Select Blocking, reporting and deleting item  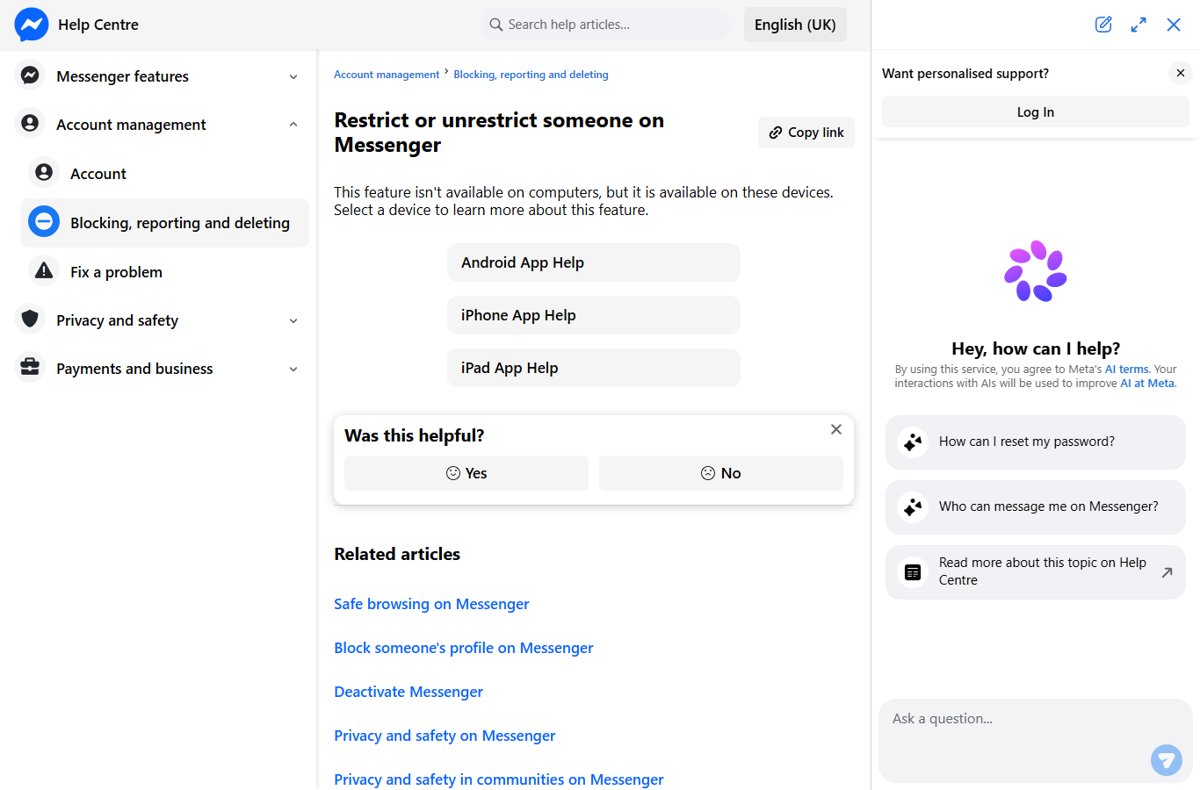(165, 222)
